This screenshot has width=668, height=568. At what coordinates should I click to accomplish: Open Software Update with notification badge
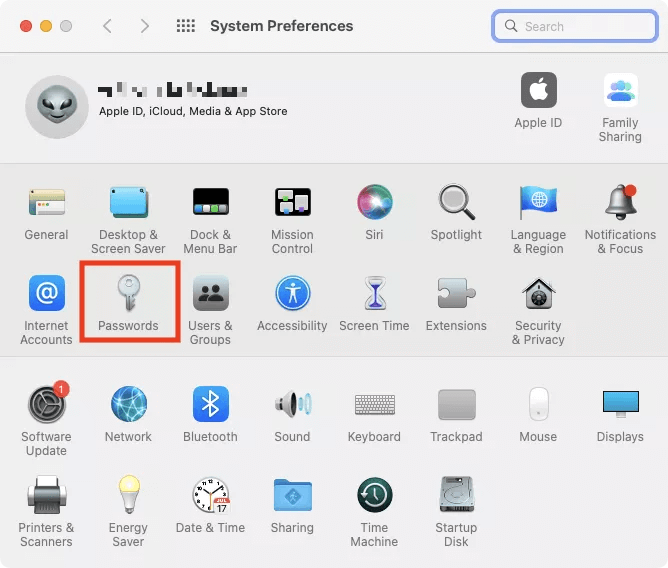pyautogui.click(x=46, y=405)
